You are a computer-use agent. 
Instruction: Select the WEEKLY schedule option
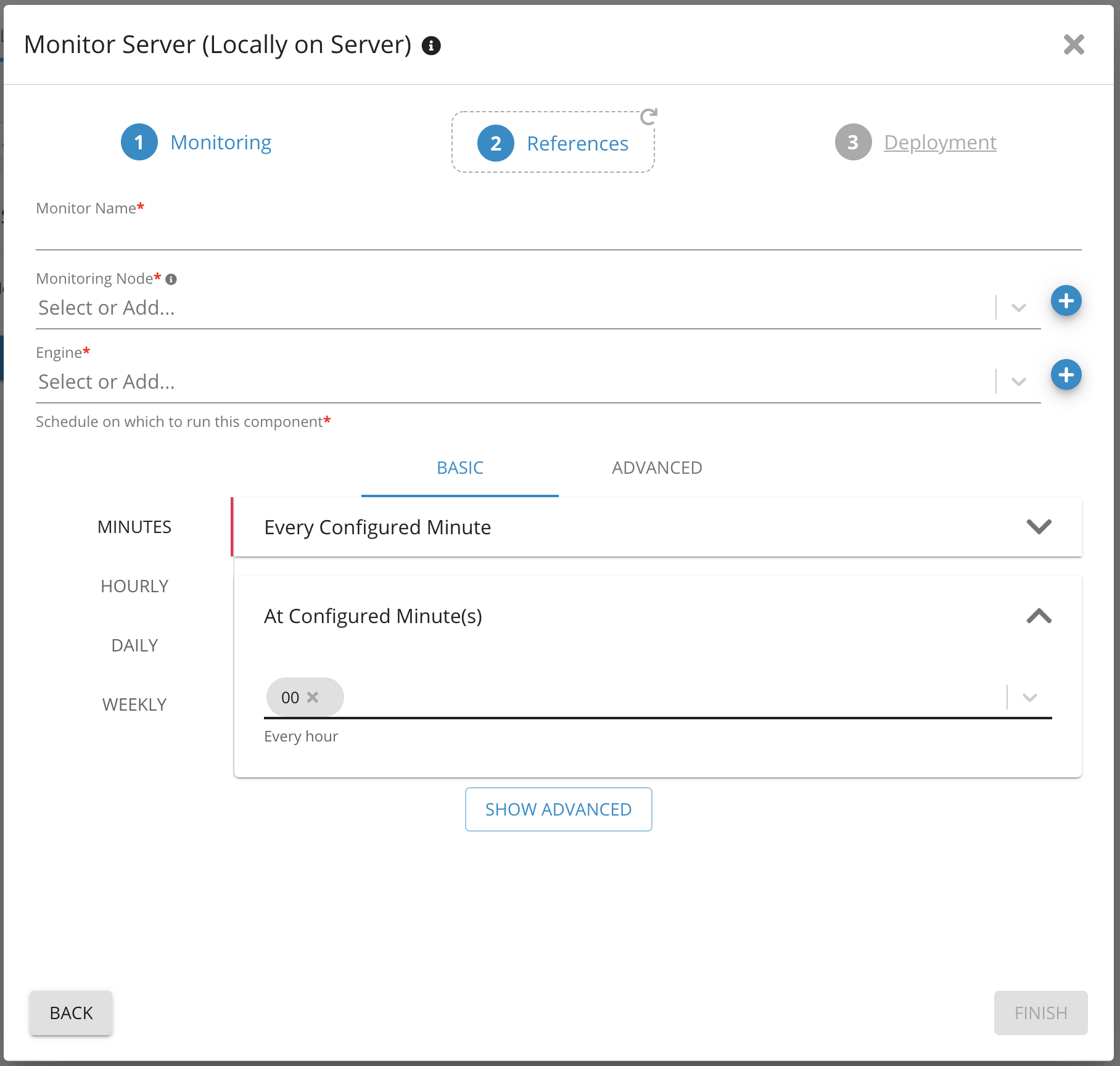click(x=134, y=704)
